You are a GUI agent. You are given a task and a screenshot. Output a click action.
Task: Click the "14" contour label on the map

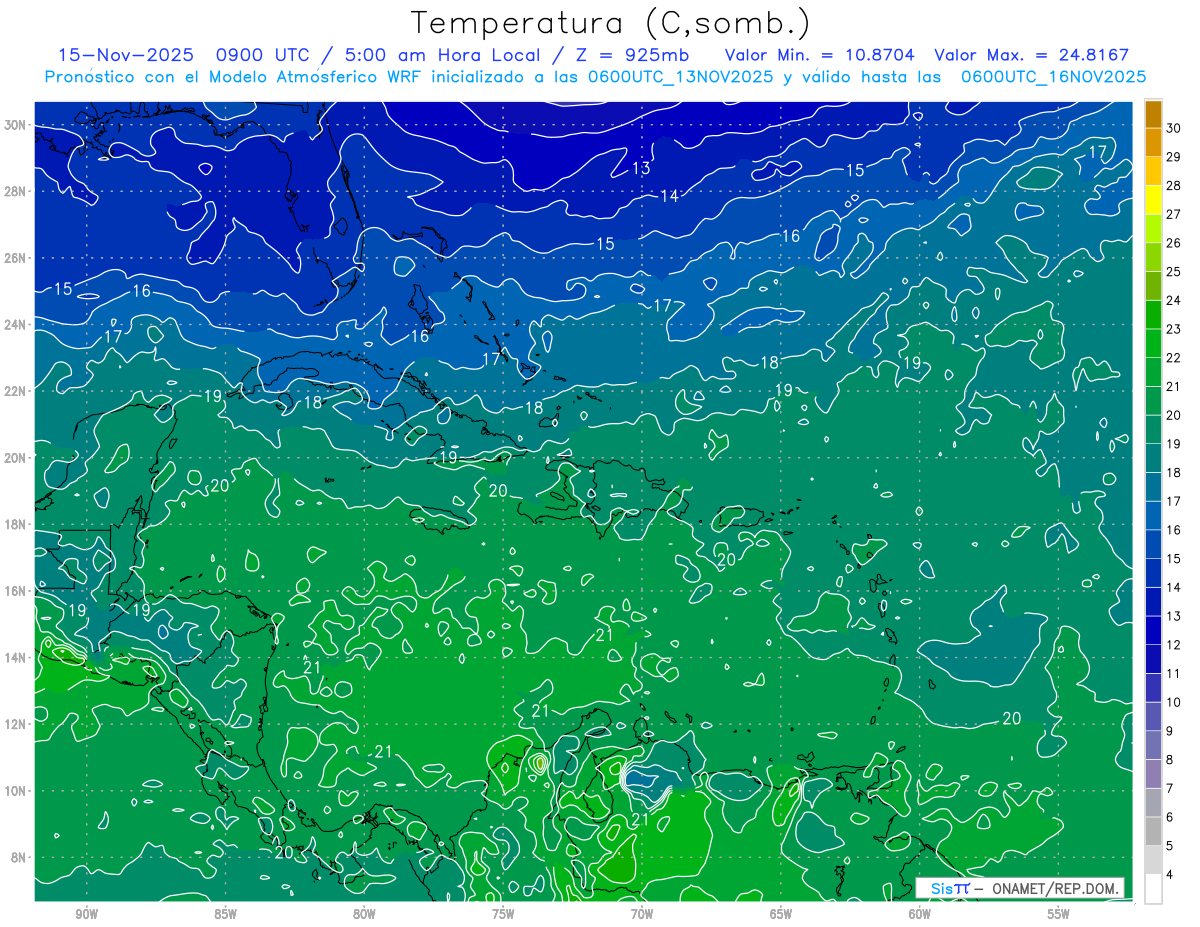pyautogui.click(x=670, y=196)
